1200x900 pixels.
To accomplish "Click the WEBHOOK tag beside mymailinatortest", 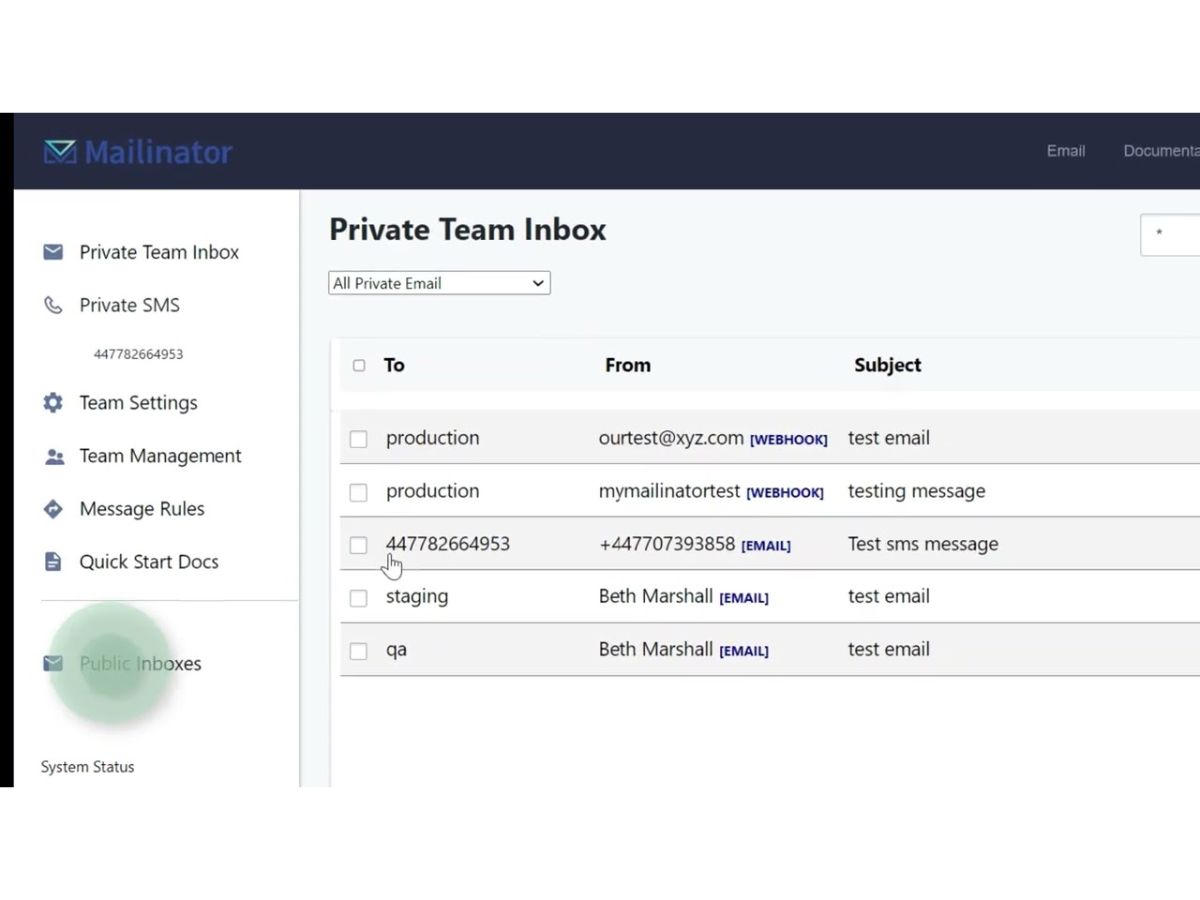I will pos(785,493).
